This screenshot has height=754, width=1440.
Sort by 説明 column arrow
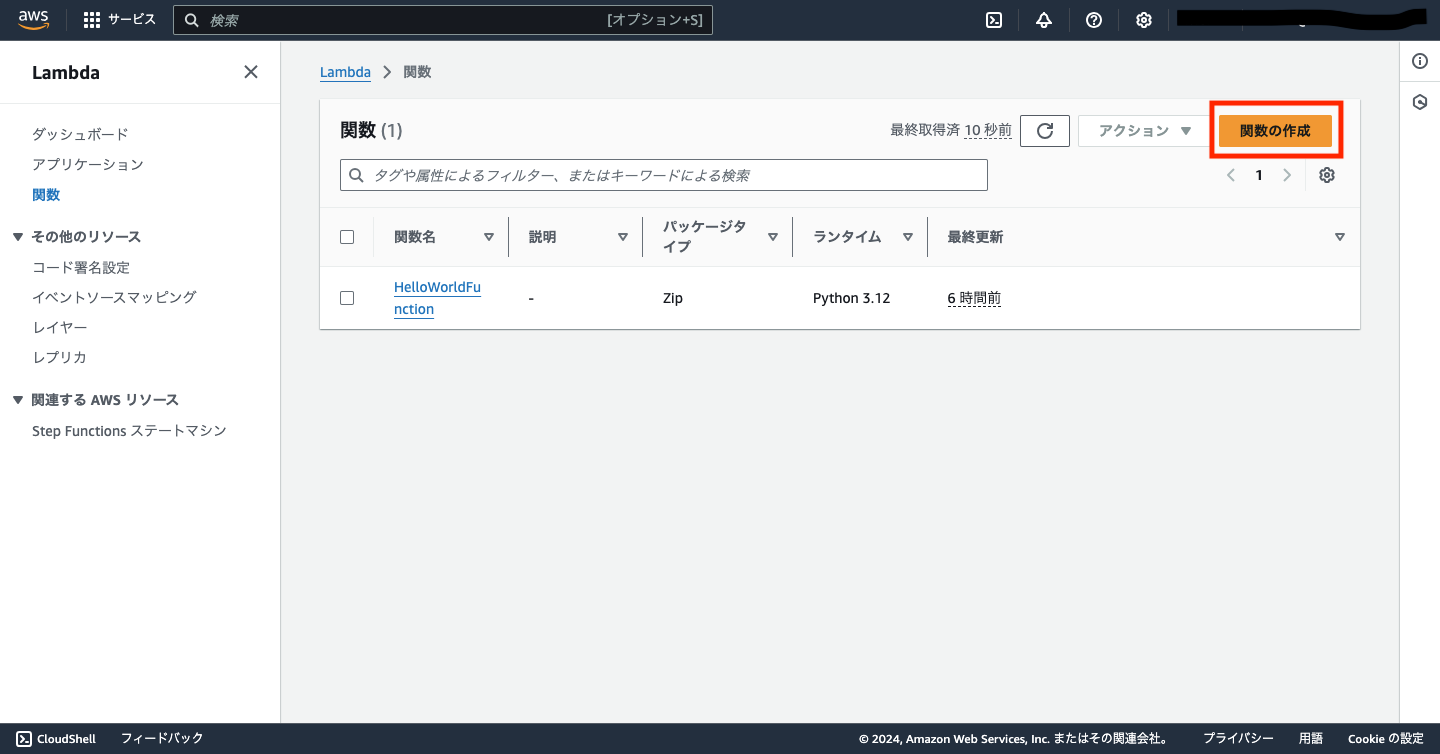[623, 237]
